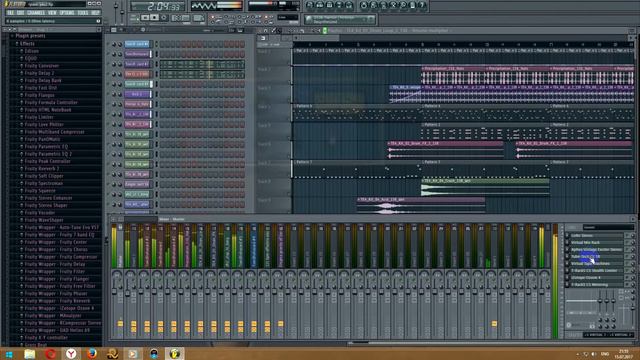The image size is (640, 360).
Task: Select the second channel name button
Action: [x=137, y=54]
